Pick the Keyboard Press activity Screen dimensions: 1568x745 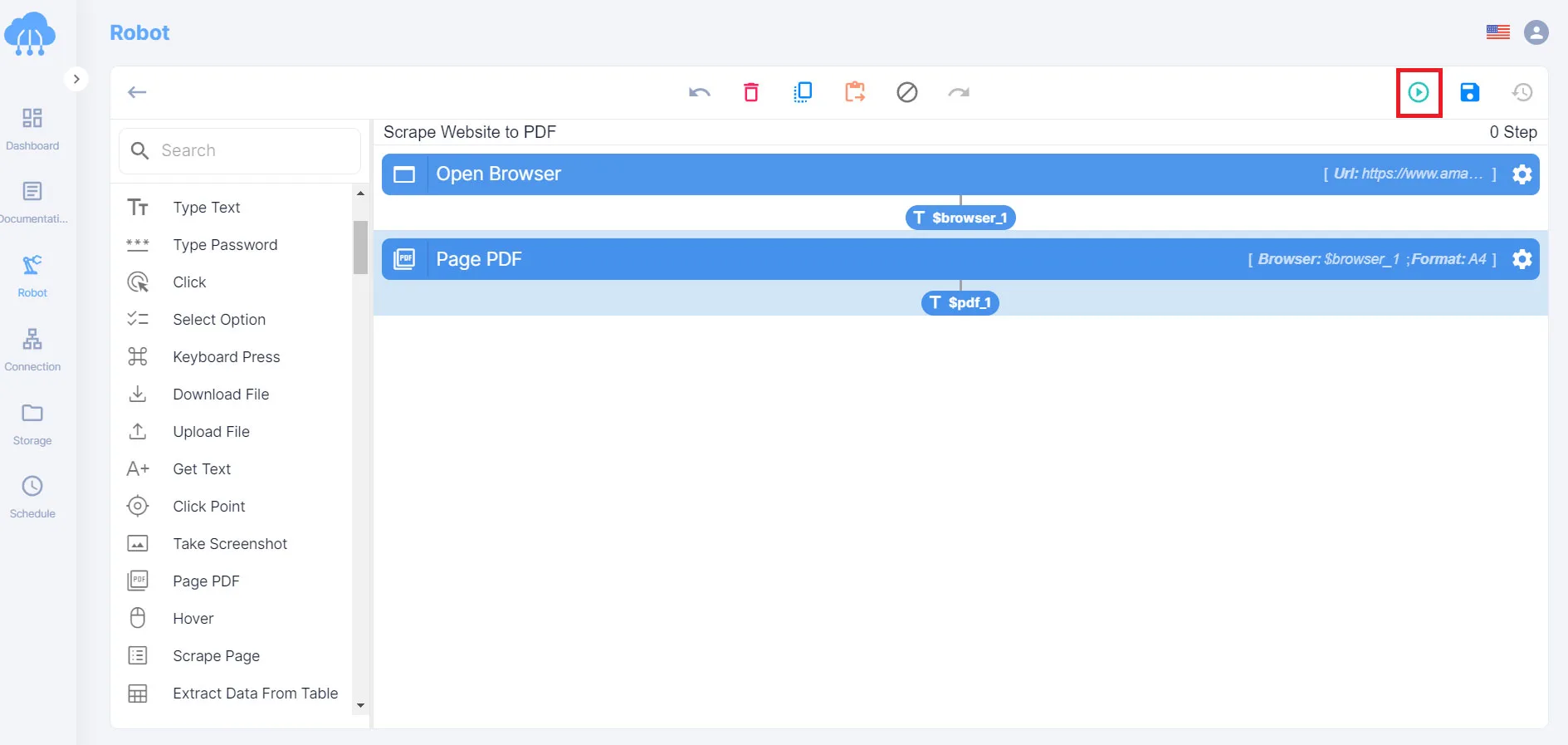232,357
